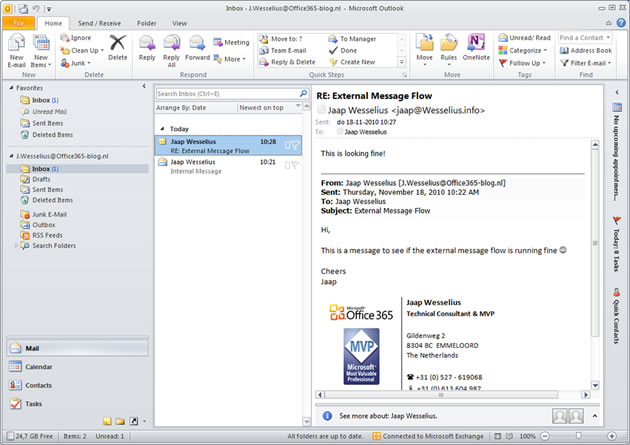Image resolution: width=630 pixels, height=445 pixels.
Task: Switch to the View tab
Action: [x=180, y=23]
